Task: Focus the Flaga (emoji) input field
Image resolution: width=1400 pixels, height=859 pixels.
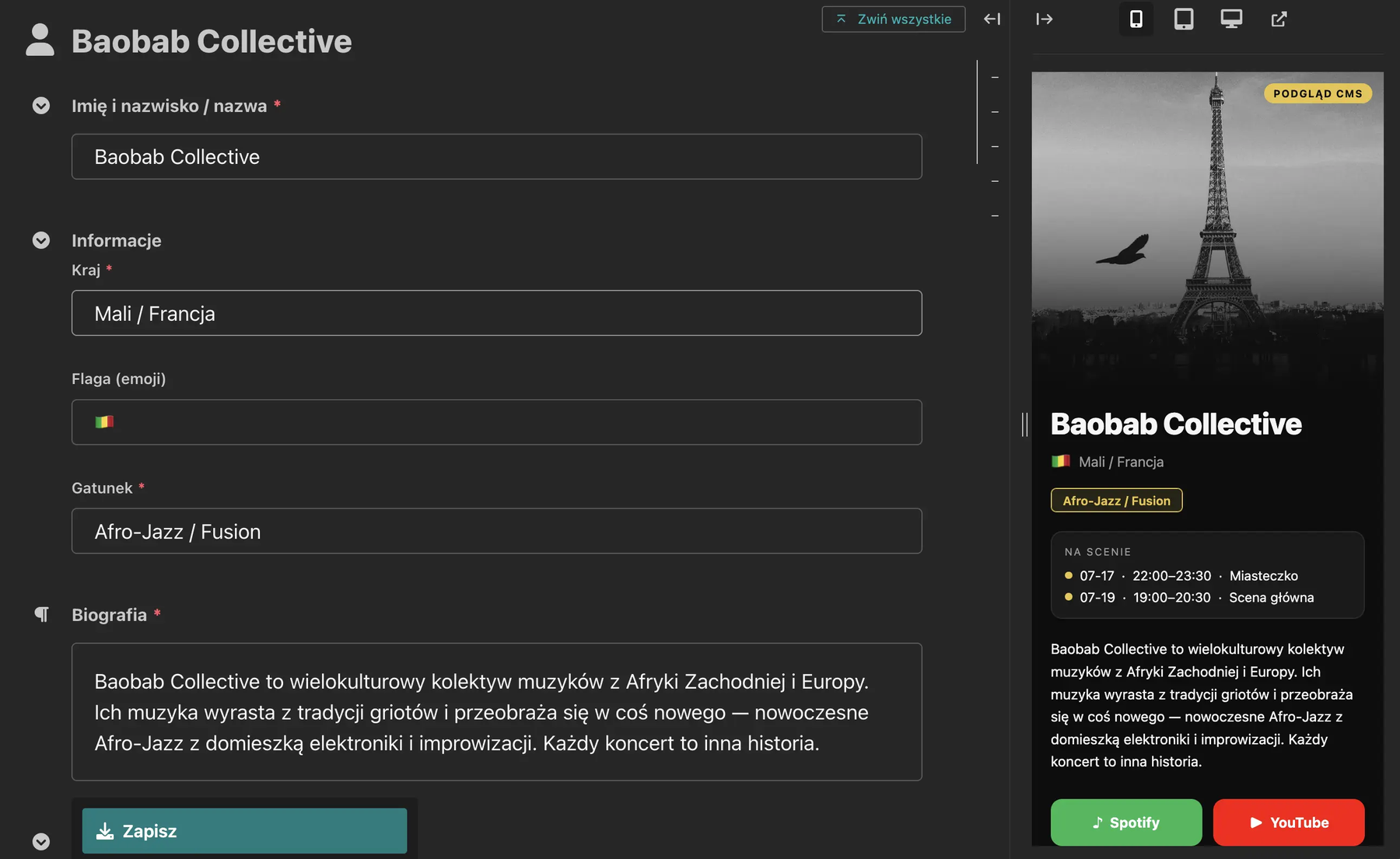Action: [x=497, y=422]
